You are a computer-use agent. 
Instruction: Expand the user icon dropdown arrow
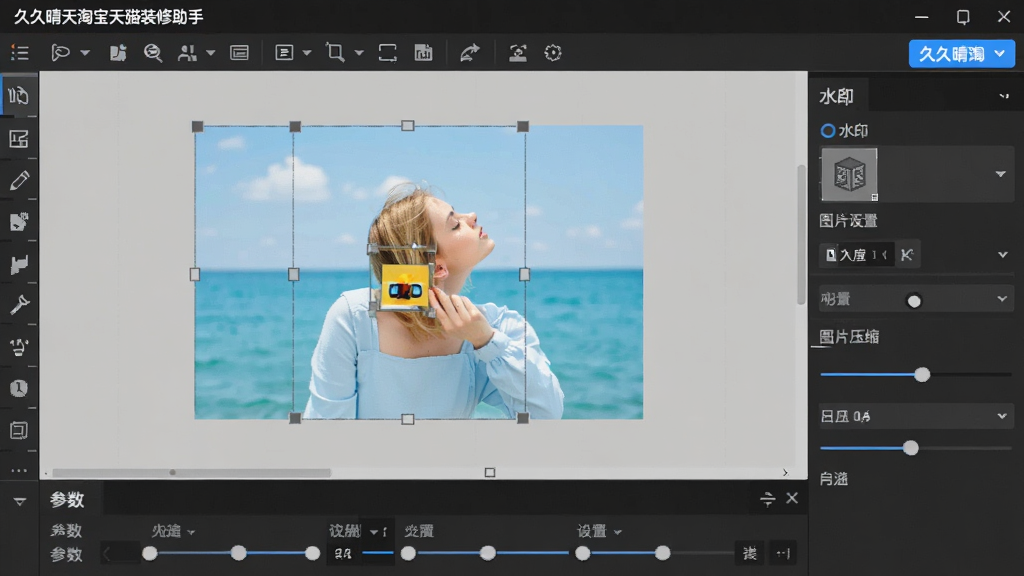tap(210, 53)
